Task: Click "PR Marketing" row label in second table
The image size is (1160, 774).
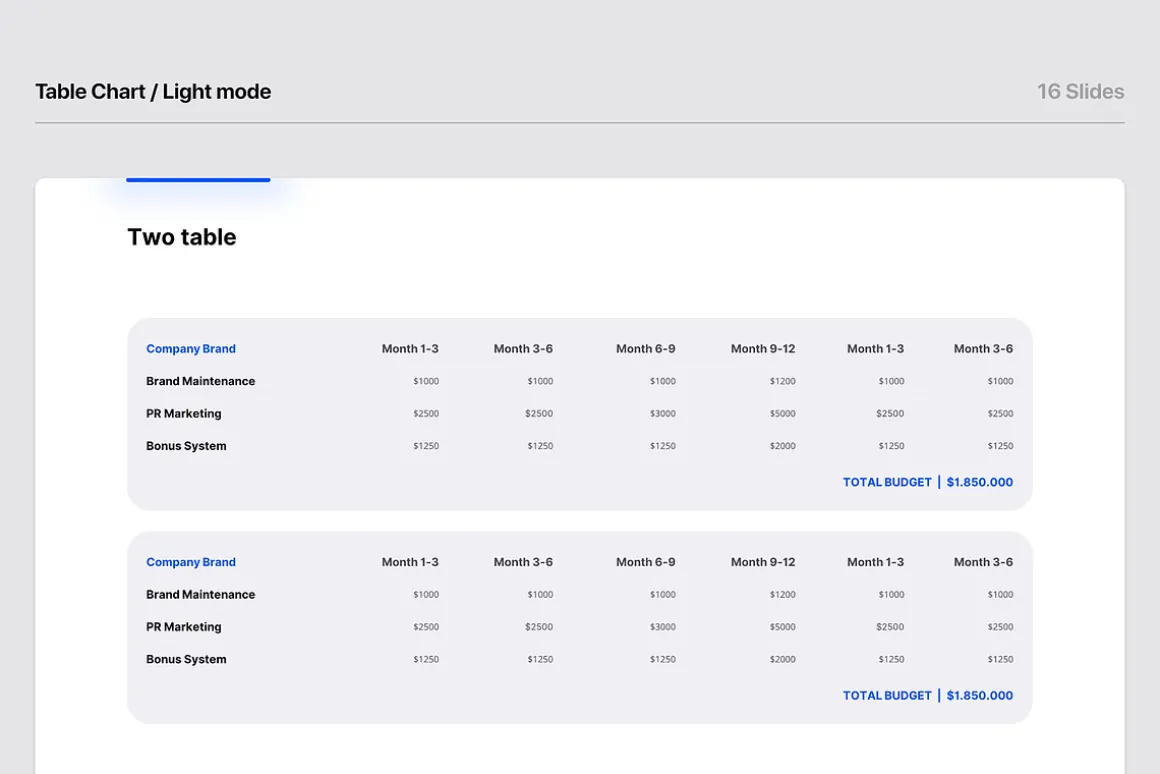Action: pyautogui.click(x=183, y=627)
